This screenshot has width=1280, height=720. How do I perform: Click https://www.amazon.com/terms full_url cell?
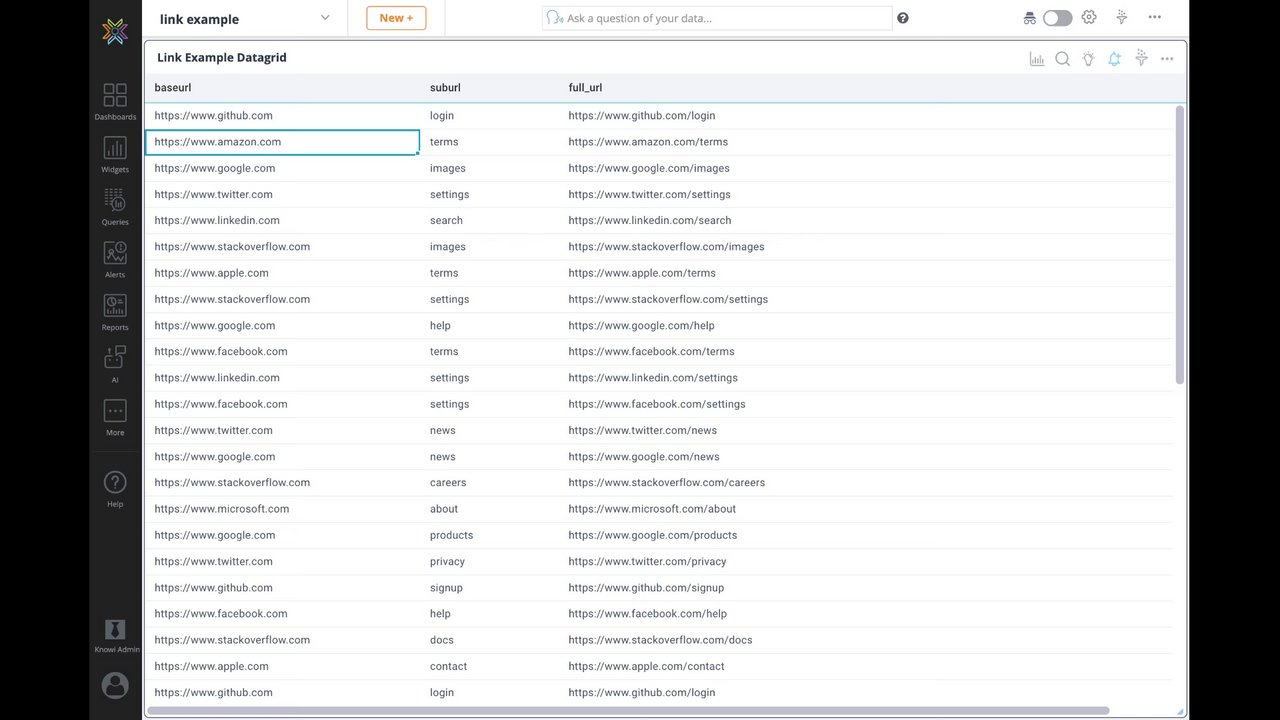(x=866, y=142)
